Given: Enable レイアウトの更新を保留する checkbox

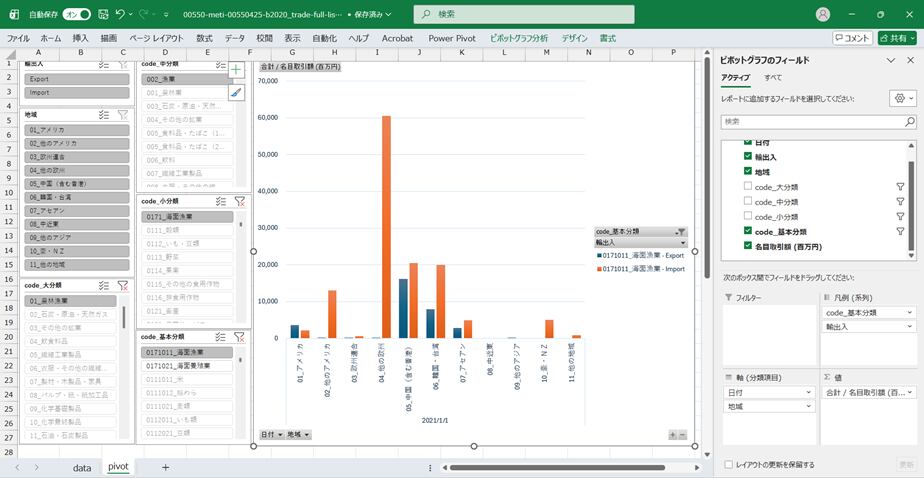Looking at the screenshot, I should (728, 464).
